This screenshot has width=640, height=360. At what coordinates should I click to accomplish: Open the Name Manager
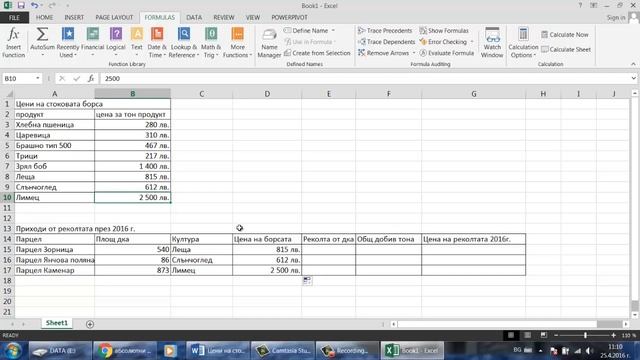pos(269,42)
